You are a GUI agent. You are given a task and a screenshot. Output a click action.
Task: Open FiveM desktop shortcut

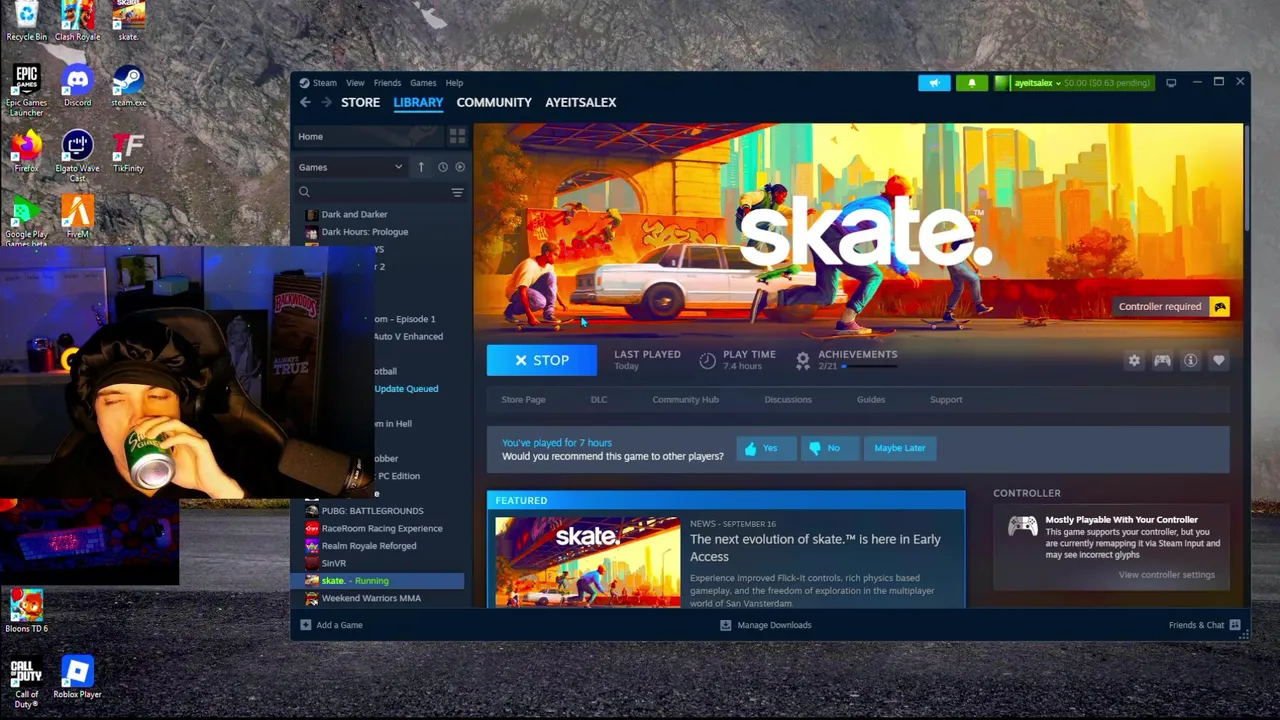(77, 217)
